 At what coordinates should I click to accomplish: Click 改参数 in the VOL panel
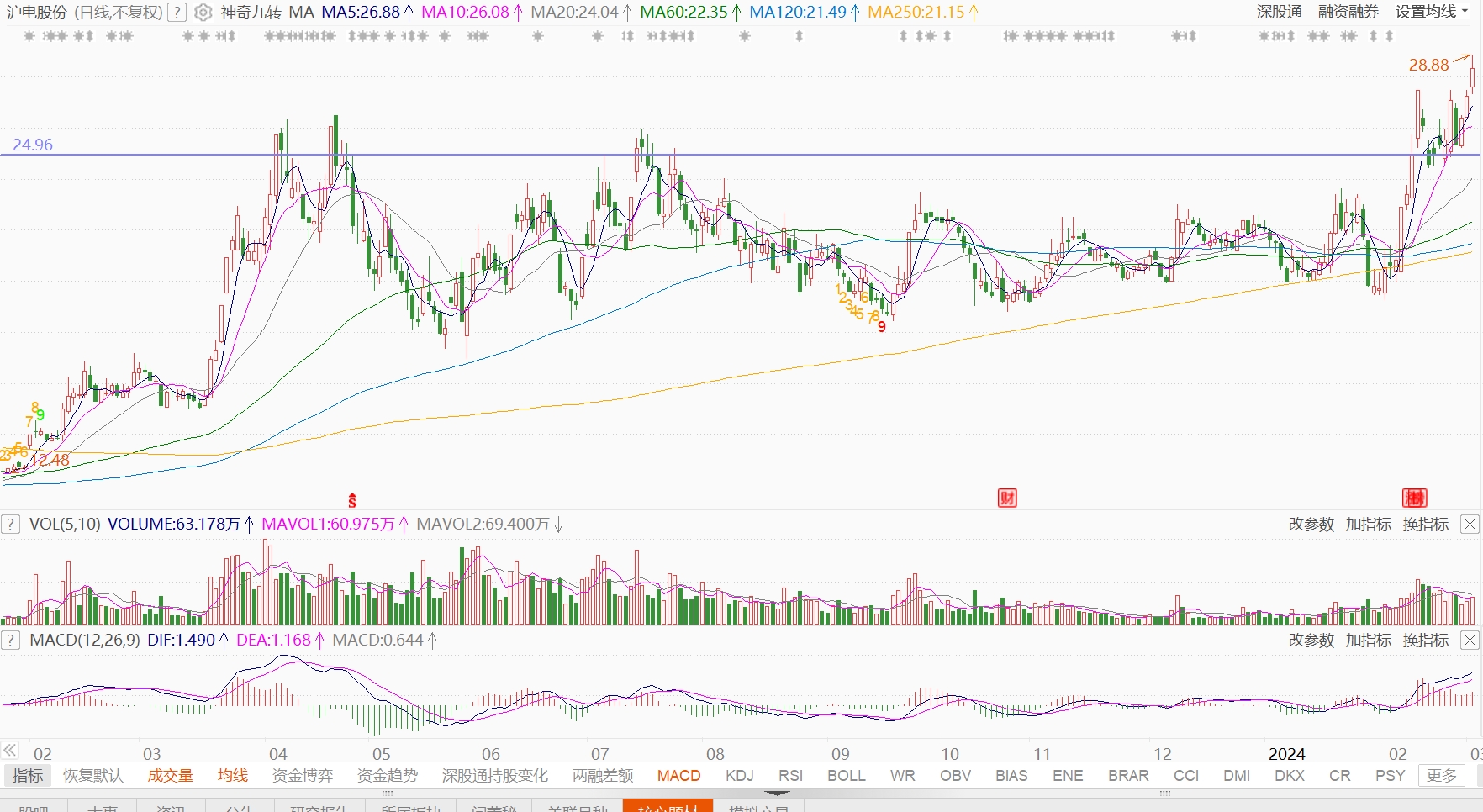pyautogui.click(x=1311, y=525)
